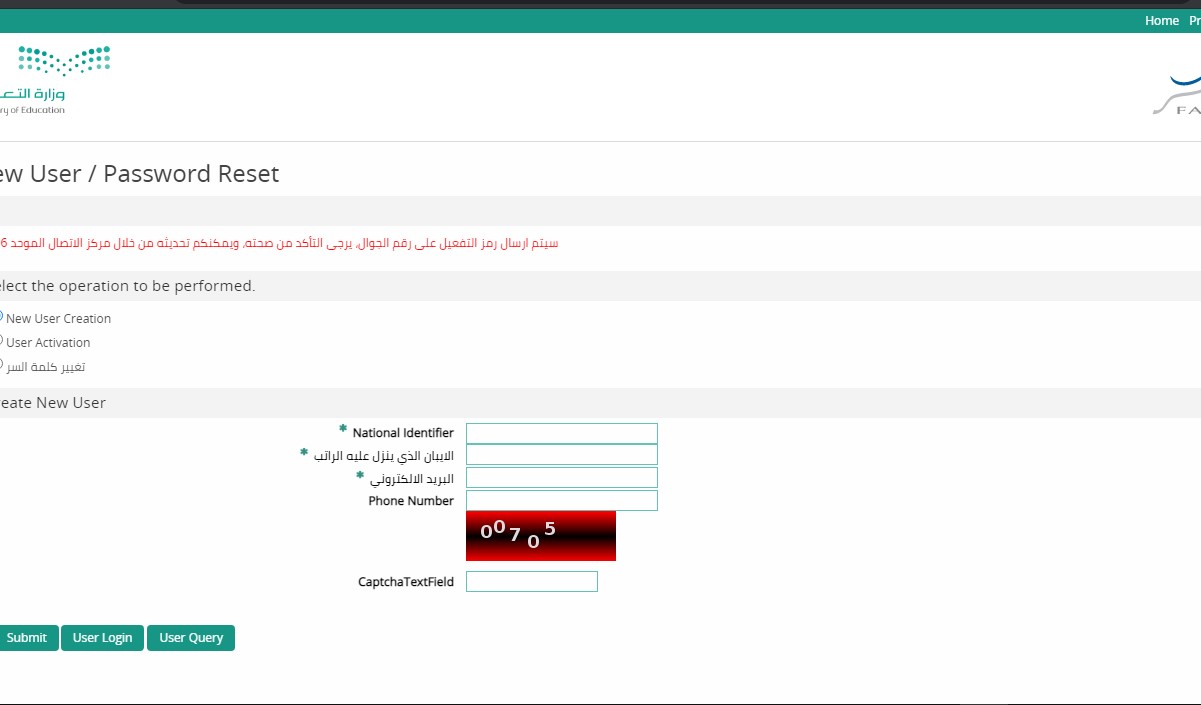Open the User Query button
This screenshot has width=1201, height=705.
tap(191, 638)
